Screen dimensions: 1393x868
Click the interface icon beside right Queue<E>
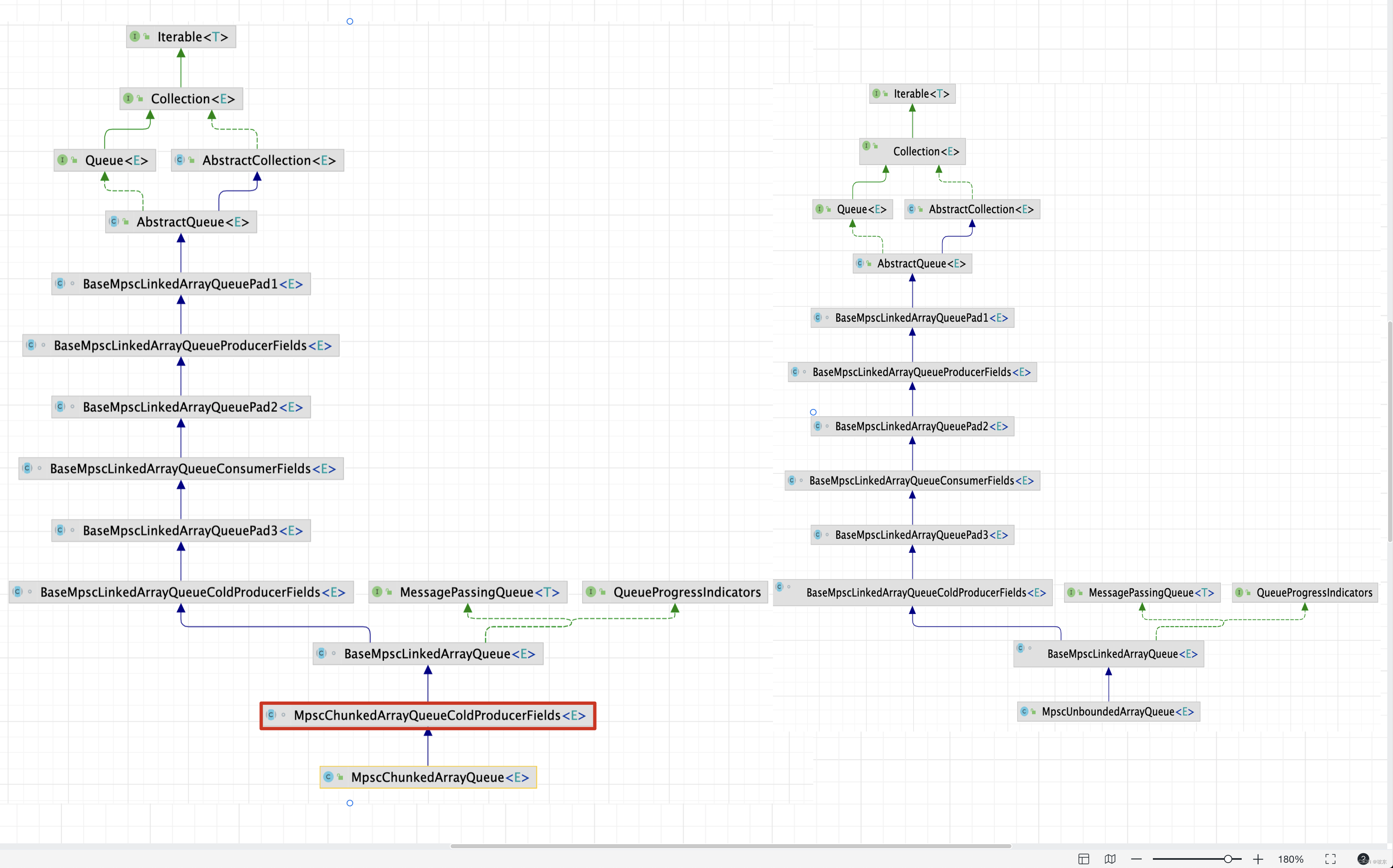(819, 209)
